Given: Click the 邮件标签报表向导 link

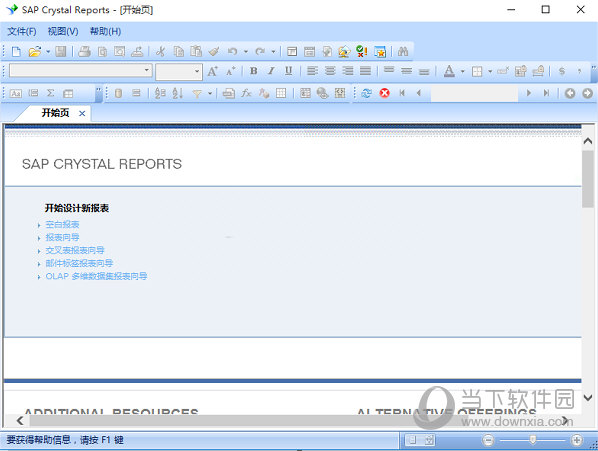Looking at the screenshot, I should pyautogui.click(x=79, y=263).
